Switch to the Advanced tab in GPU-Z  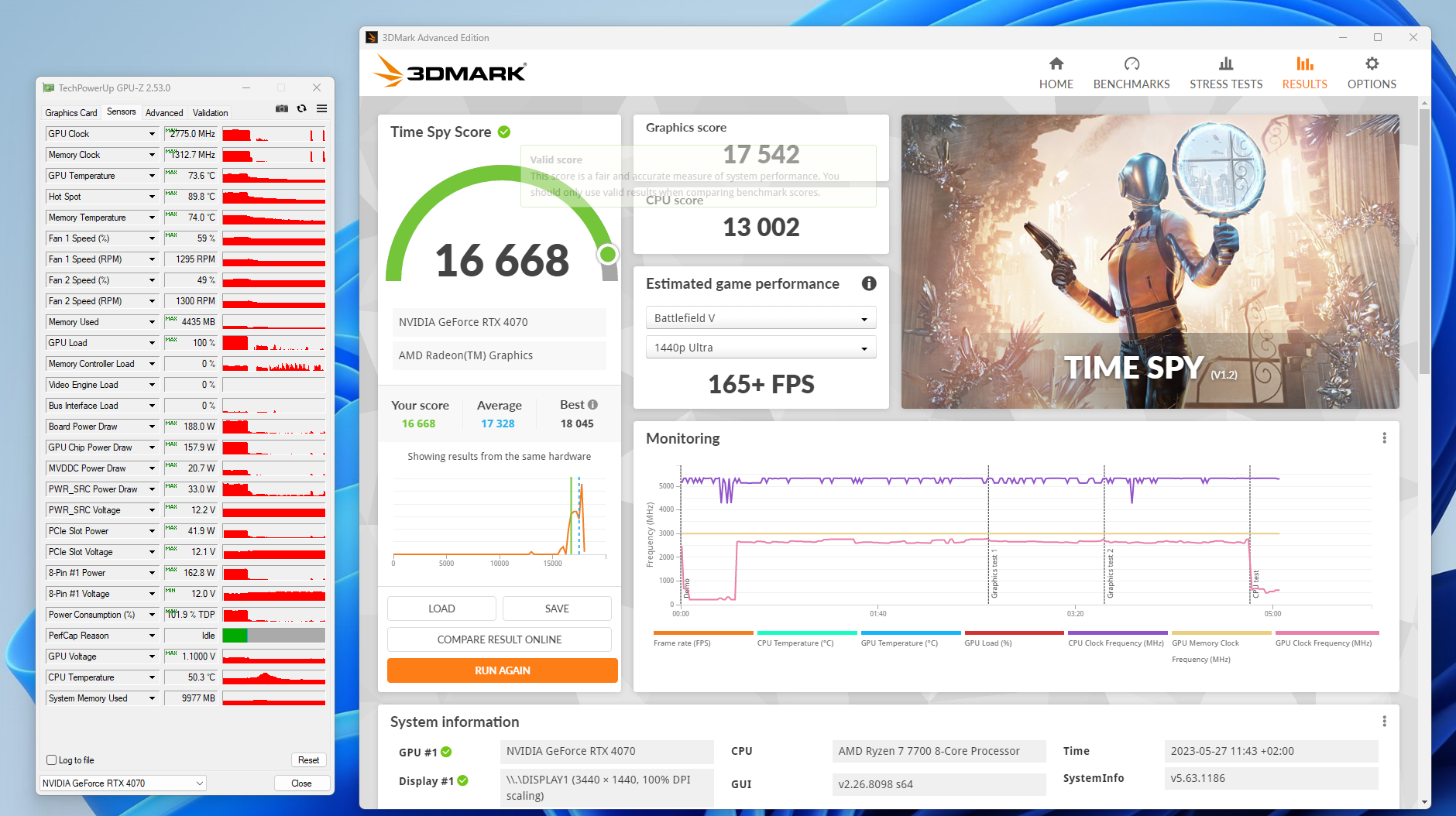coord(164,113)
